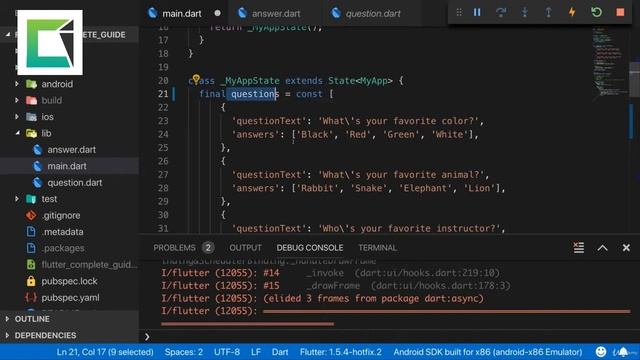
Task: Change language mode via Dart status item
Action: (280, 352)
